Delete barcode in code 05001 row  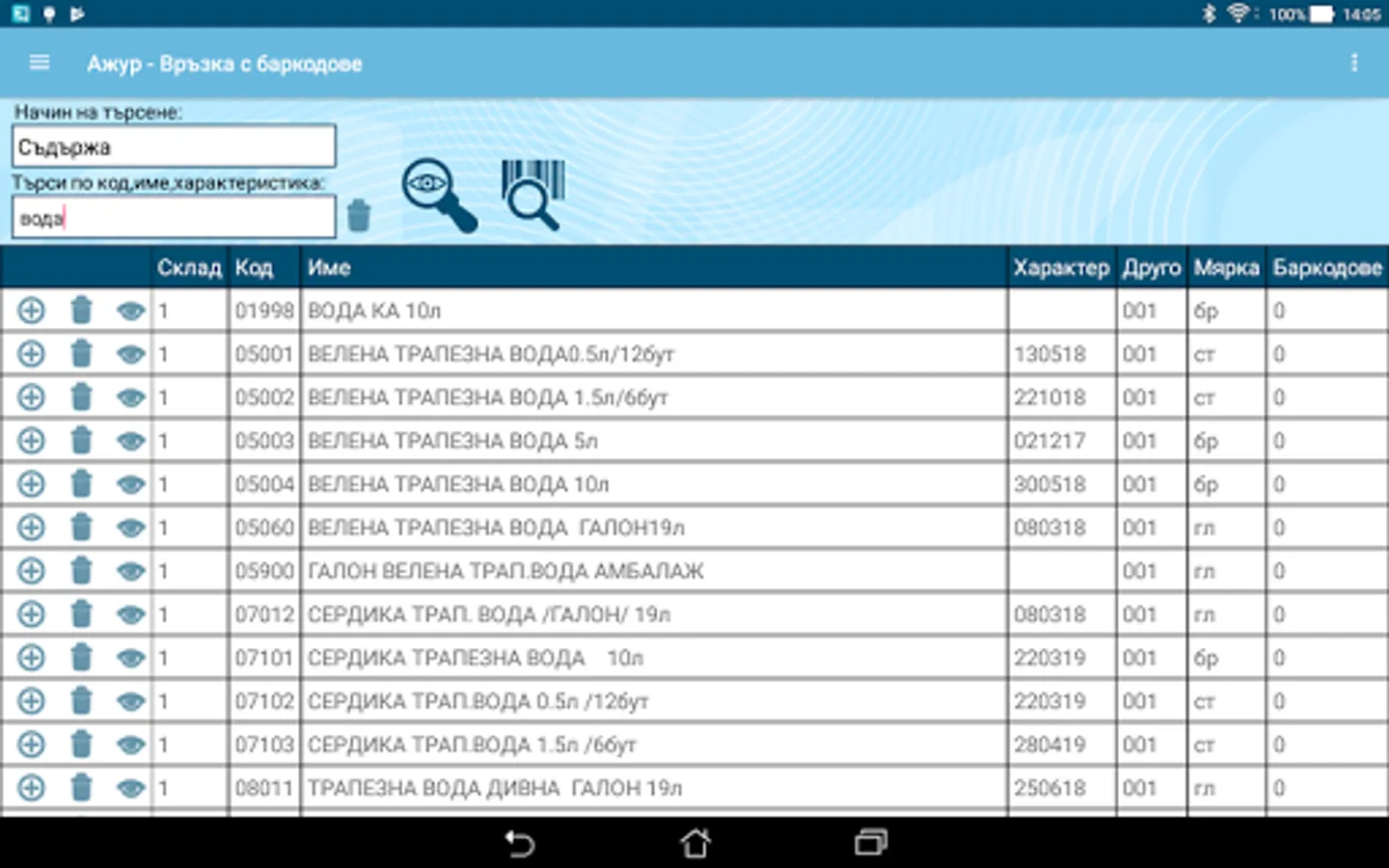coord(81,354)
